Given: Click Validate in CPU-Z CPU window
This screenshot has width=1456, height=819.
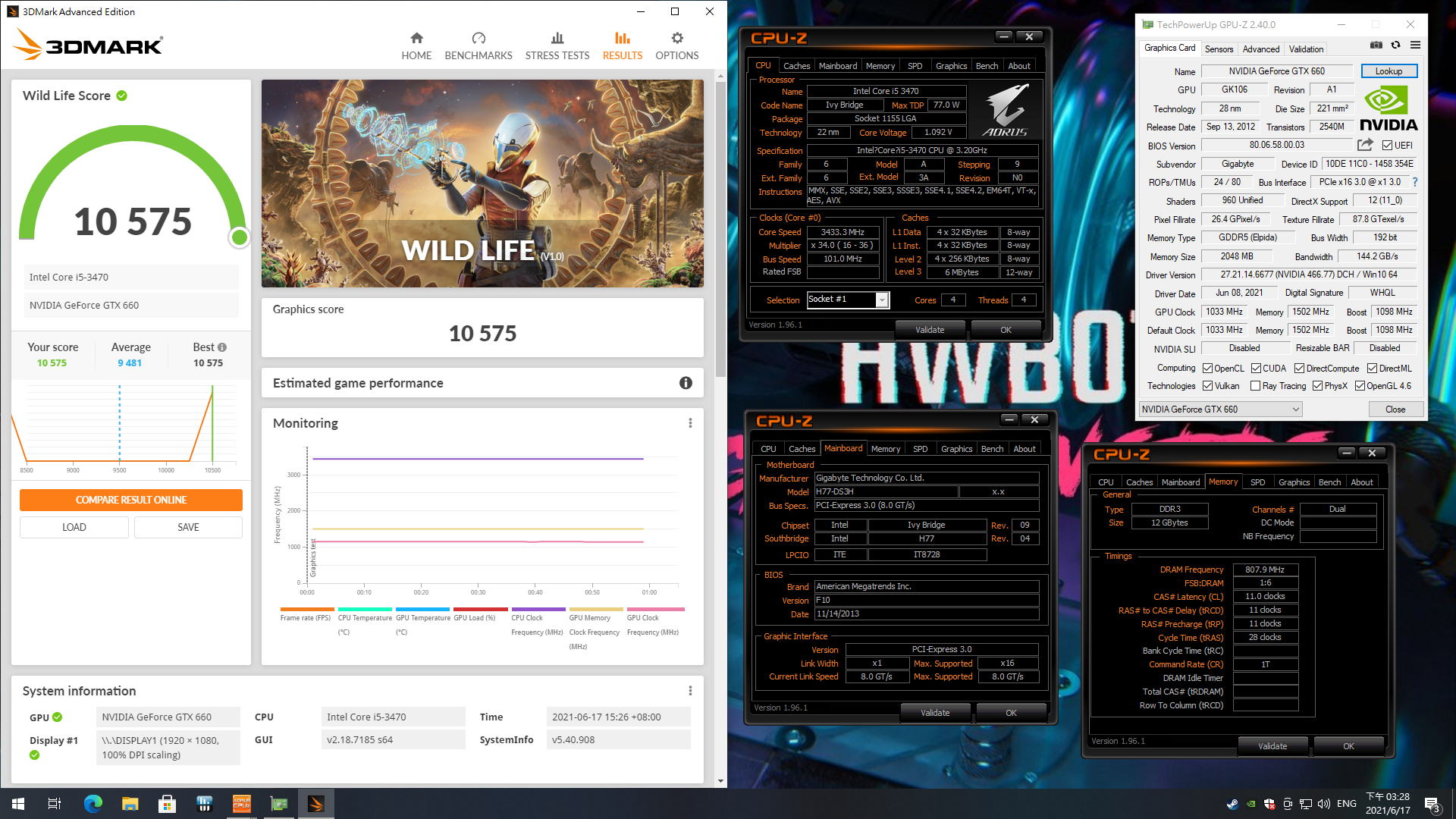Looking at the screenshot, I should [930, 330].
